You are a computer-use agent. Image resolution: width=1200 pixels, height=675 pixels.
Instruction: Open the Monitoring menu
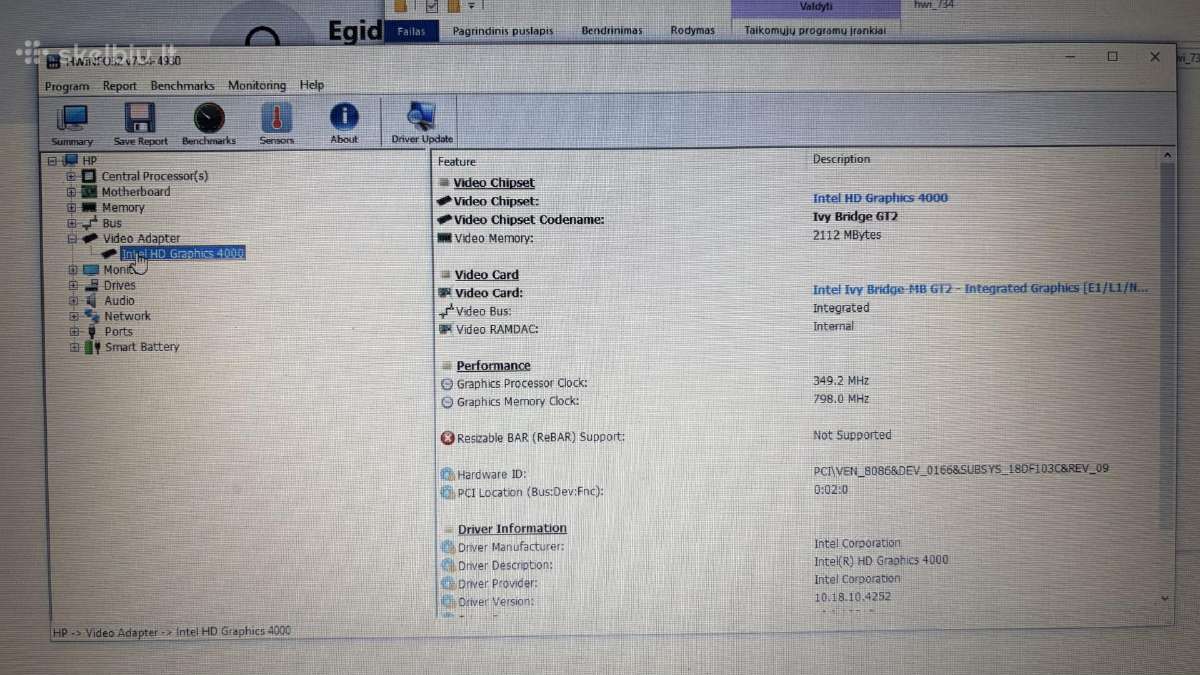click(257, 86)
